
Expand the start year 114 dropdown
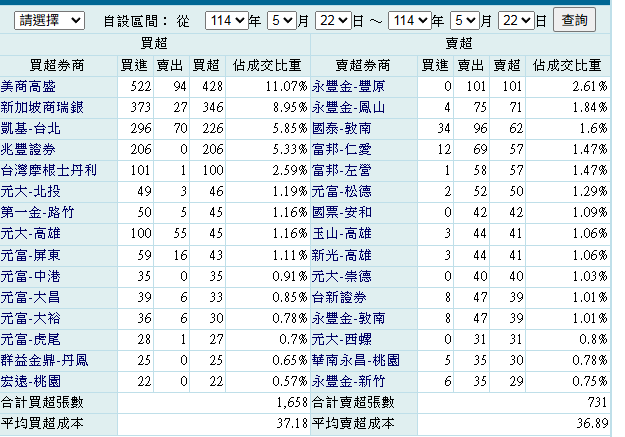[226, 20]
